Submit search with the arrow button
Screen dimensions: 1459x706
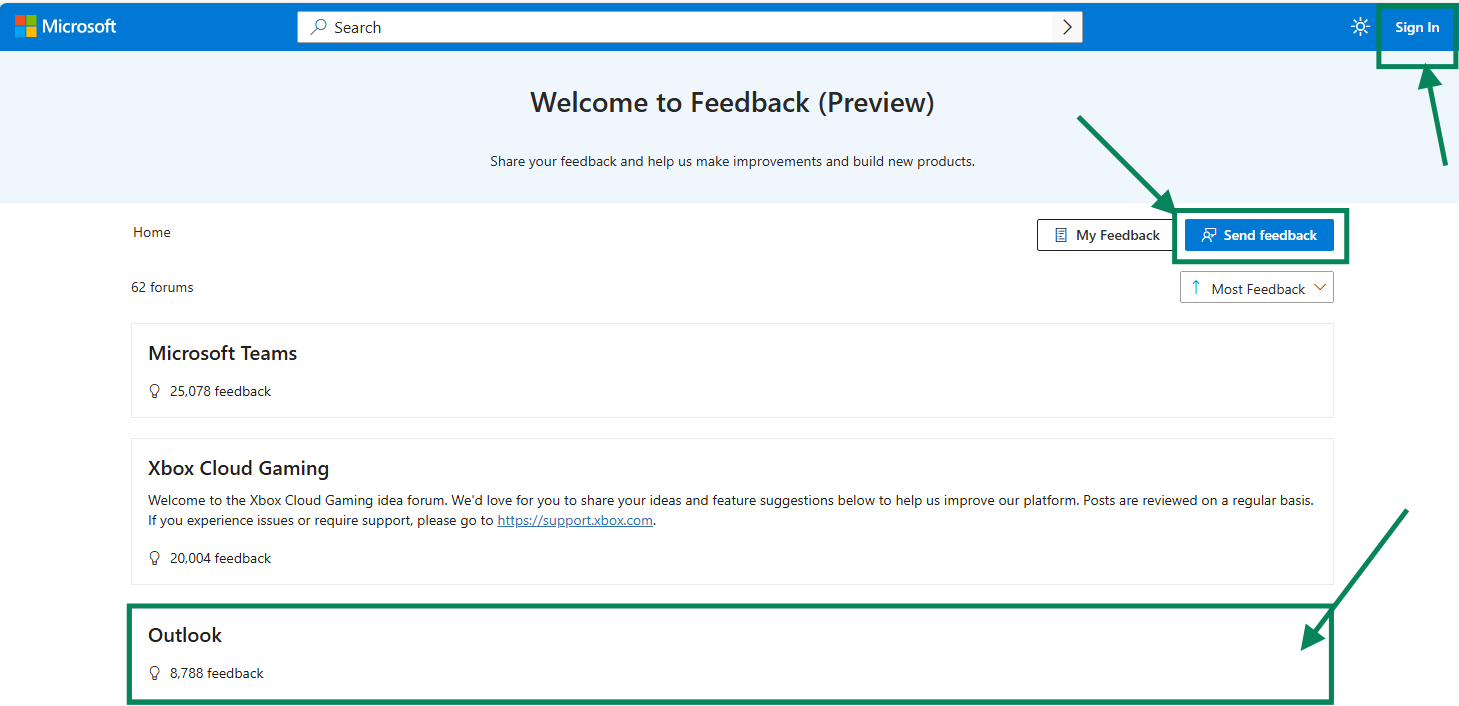(1067, 27)
